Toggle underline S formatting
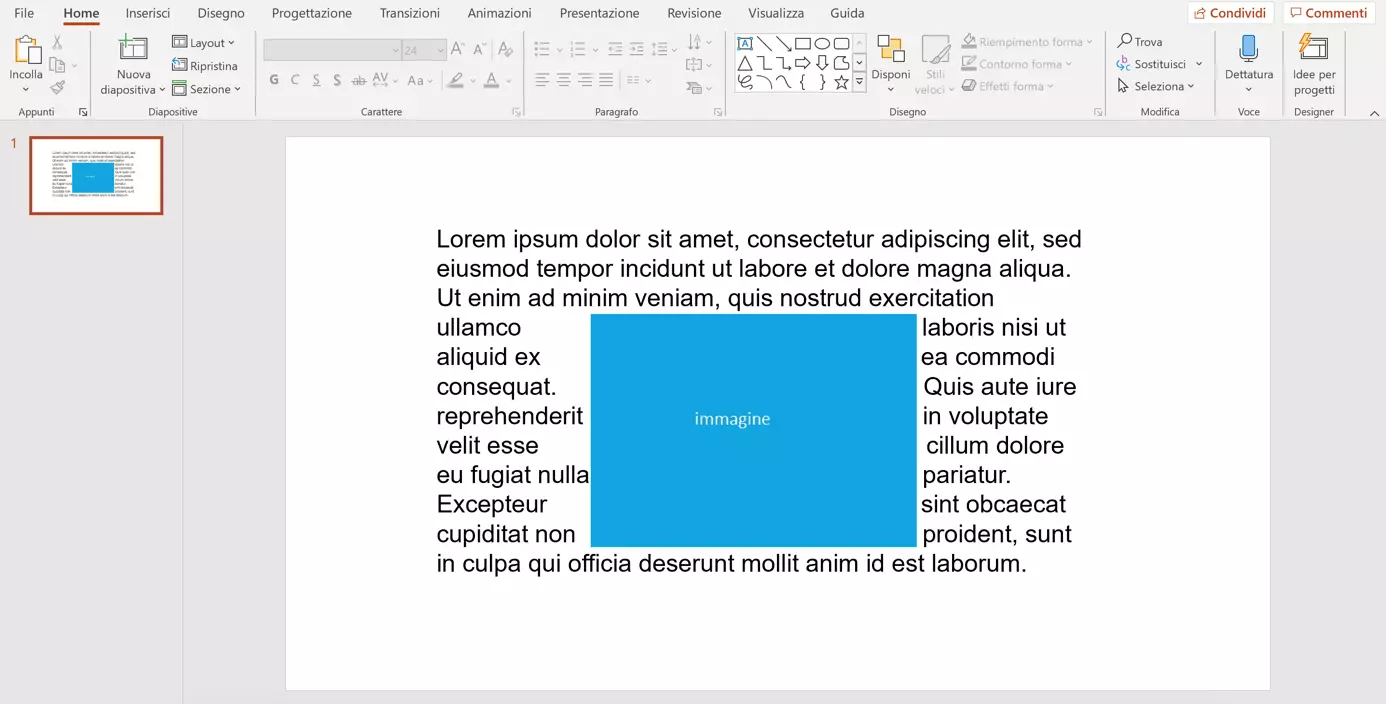 [316, 80]
